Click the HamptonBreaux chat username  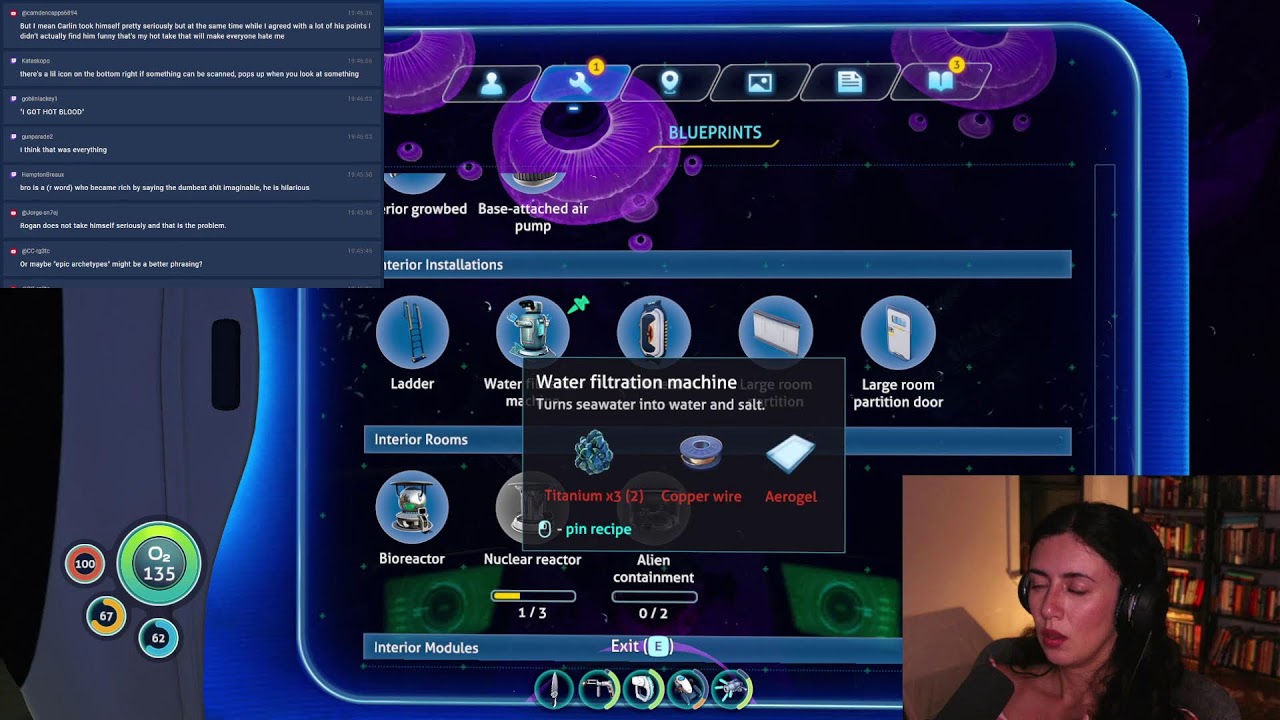[42, 175]
